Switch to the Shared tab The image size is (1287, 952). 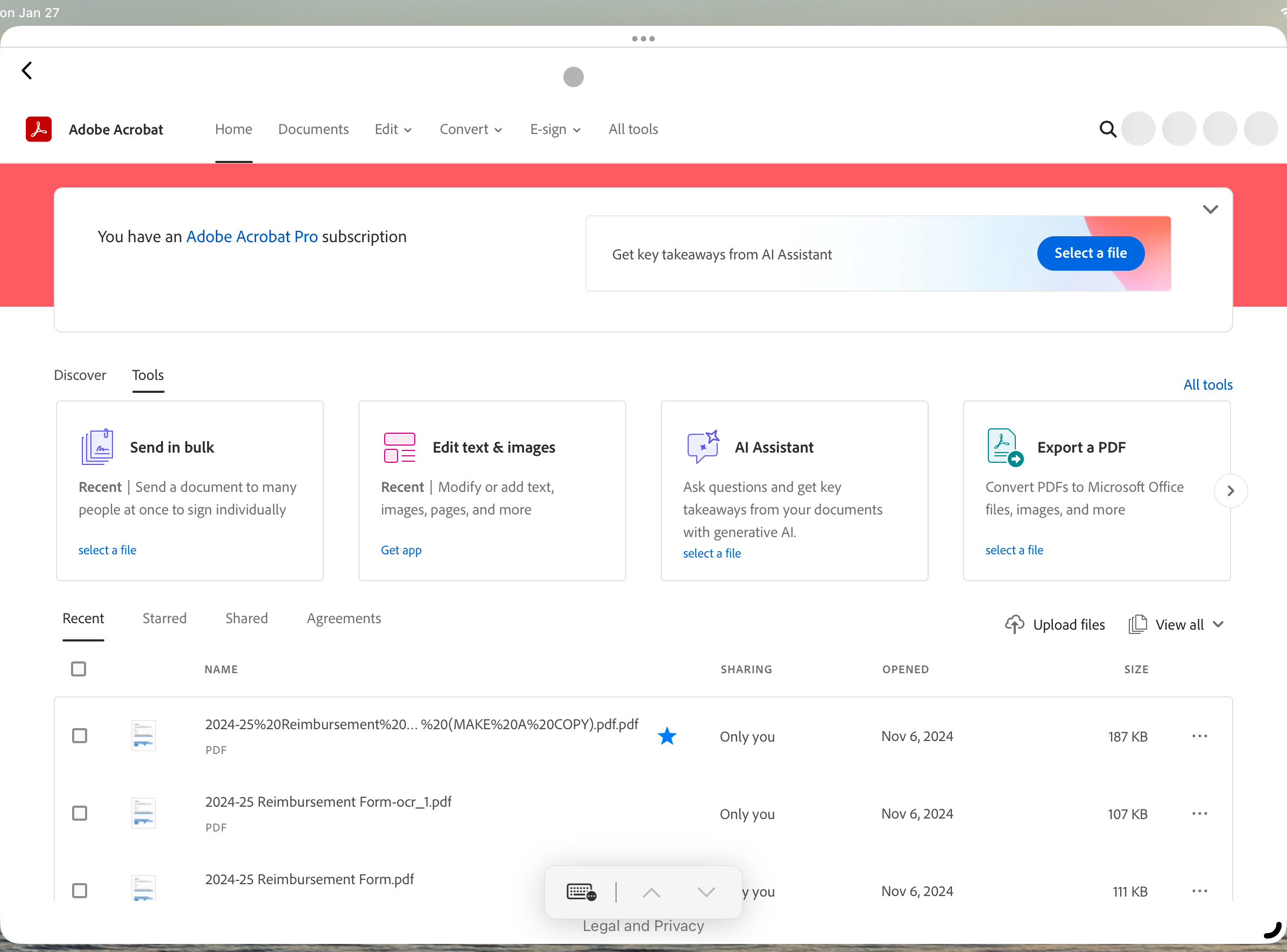[246, 618]
